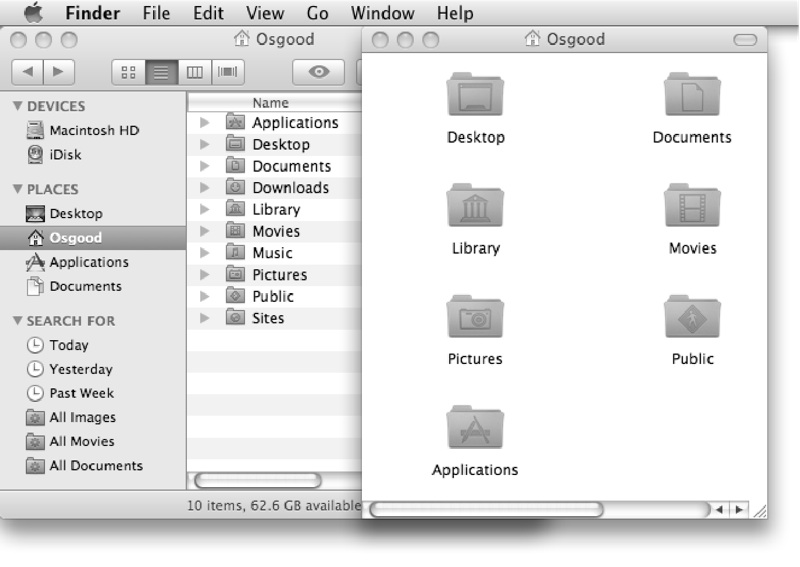Switch to icon view mode

128,72
